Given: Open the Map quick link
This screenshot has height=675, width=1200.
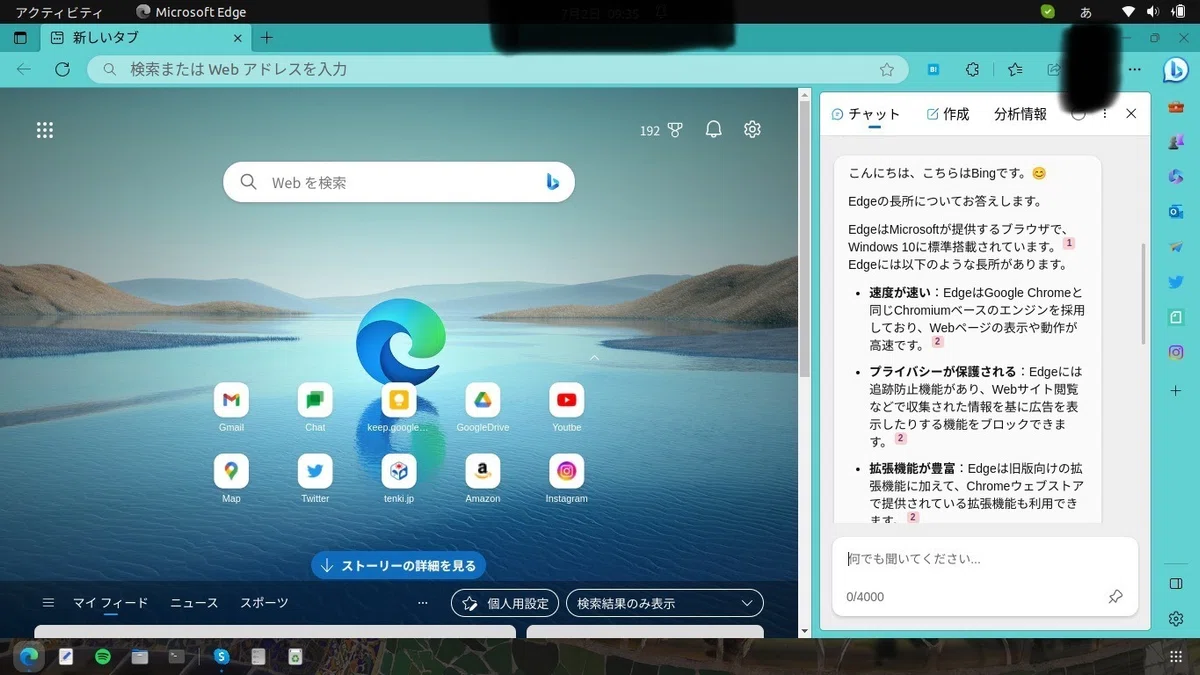Looking at the screenshot, I should click(x=231, y=471).
